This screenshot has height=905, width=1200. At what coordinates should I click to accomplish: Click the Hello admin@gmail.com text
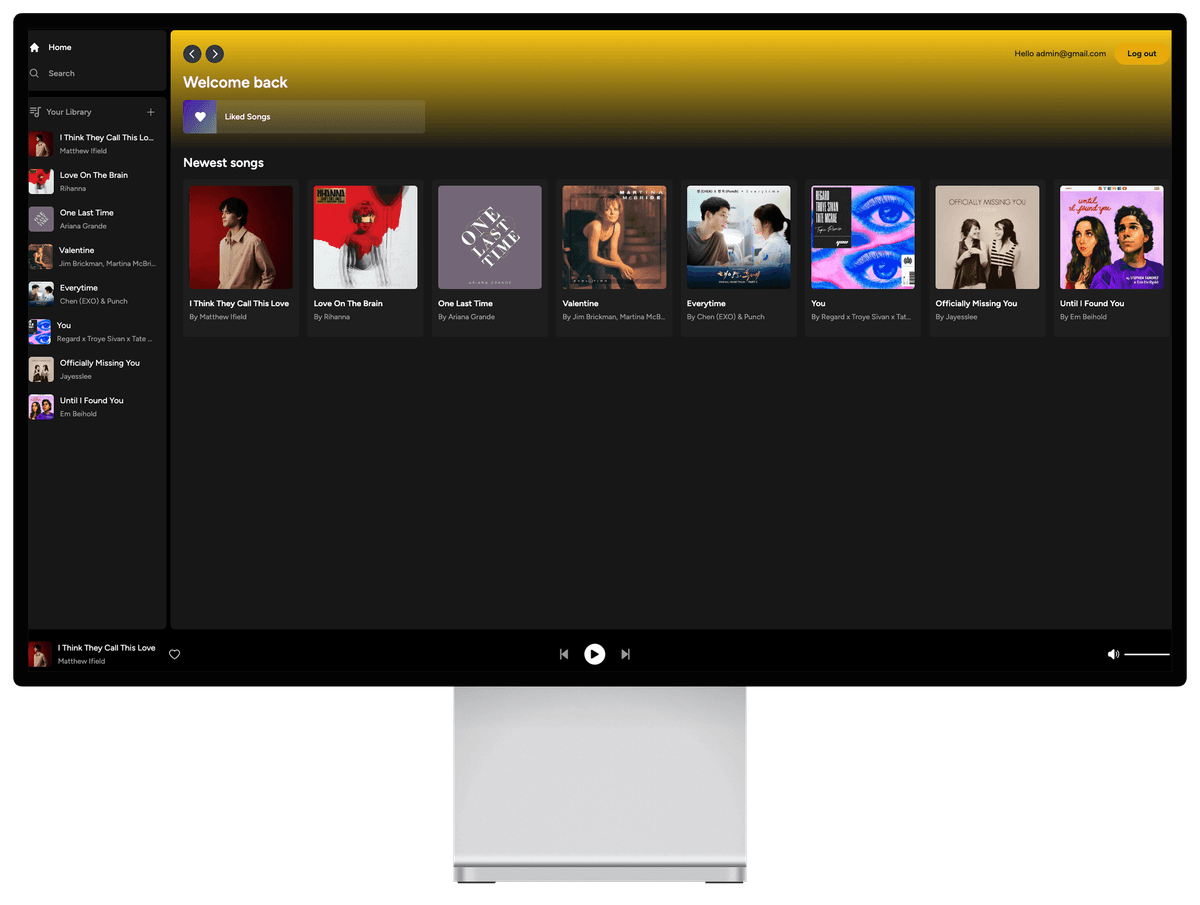click(x=1059, y=53)
